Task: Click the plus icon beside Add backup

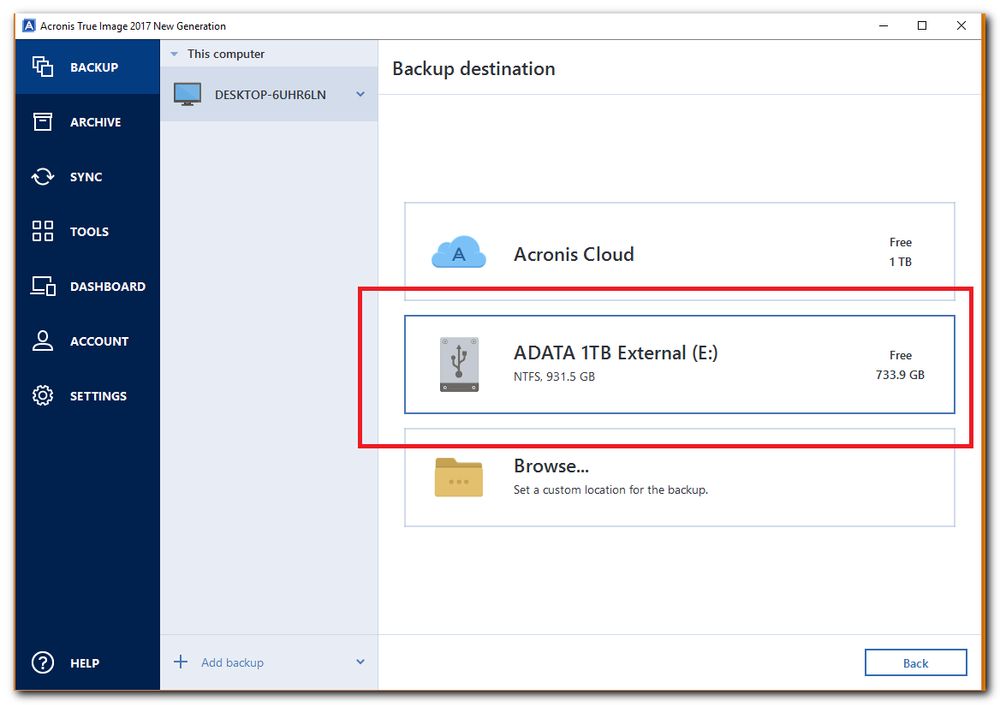Action: tap(180, 662)
